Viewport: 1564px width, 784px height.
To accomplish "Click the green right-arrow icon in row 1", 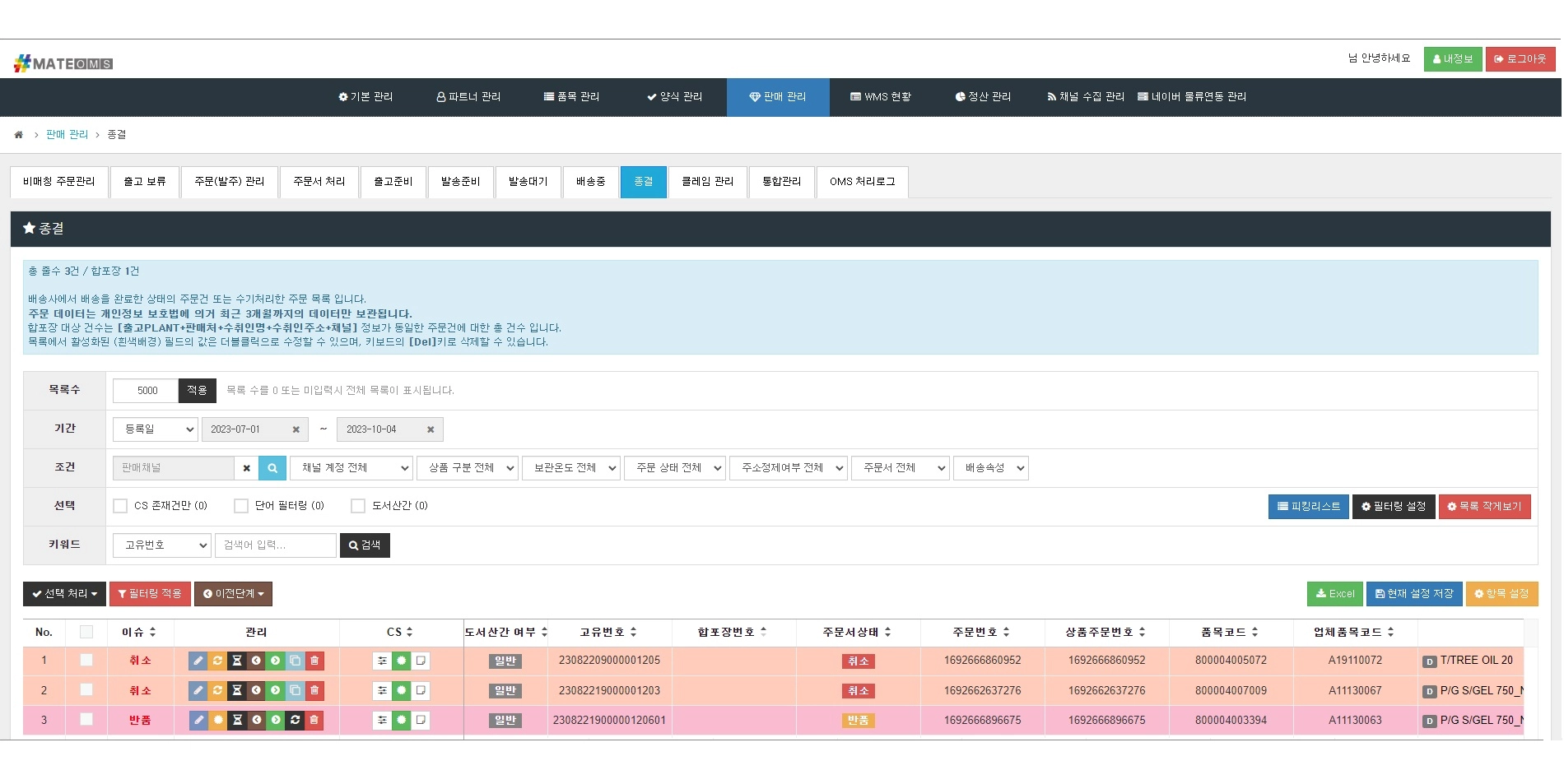I will pyautogui.click(x=276, y=661).
